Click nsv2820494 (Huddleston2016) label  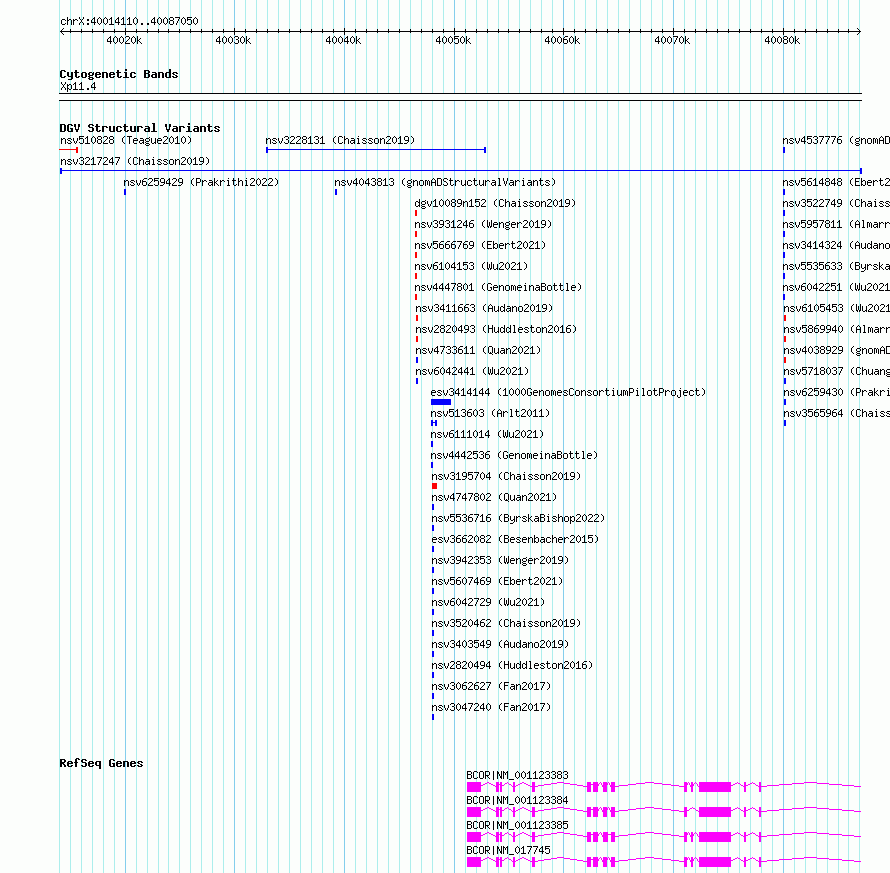point(512,665)
